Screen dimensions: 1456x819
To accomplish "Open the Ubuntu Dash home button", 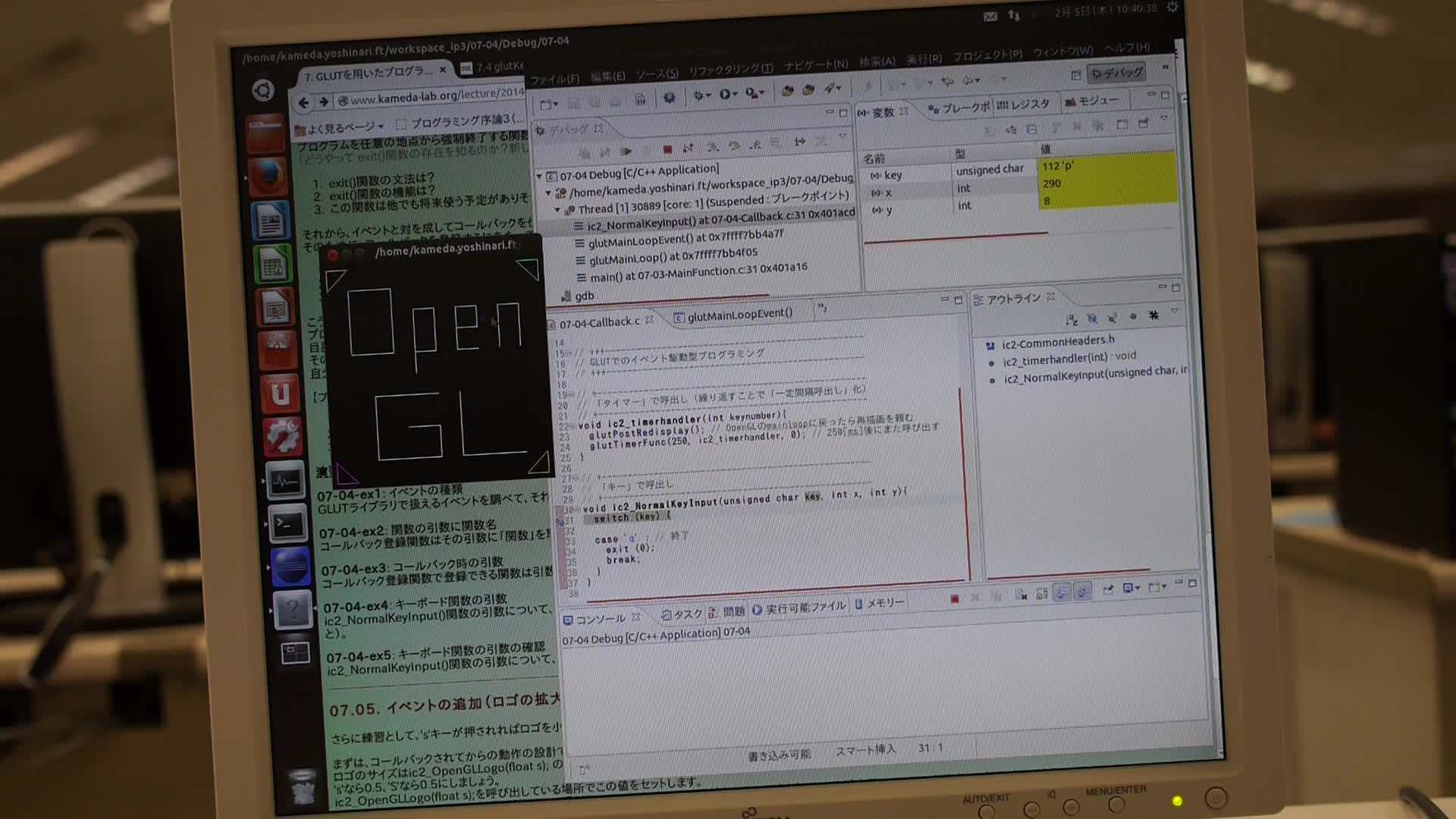I will (262, 91).
